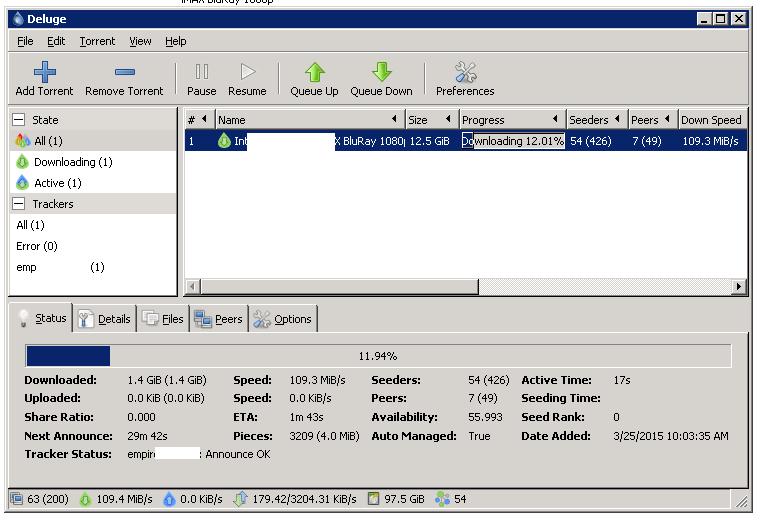The height and width of the screenshot is (520, 758).
Task: Click the horizontal scrollbar thumb in torrent list
Action: tap(339, 286)
